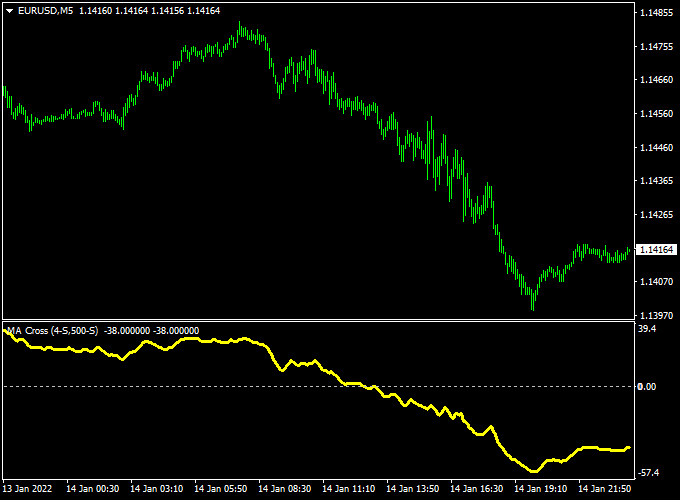Select the 14 Jan 13:50 time label
This screenshot has height=500, width=680.
412,489
